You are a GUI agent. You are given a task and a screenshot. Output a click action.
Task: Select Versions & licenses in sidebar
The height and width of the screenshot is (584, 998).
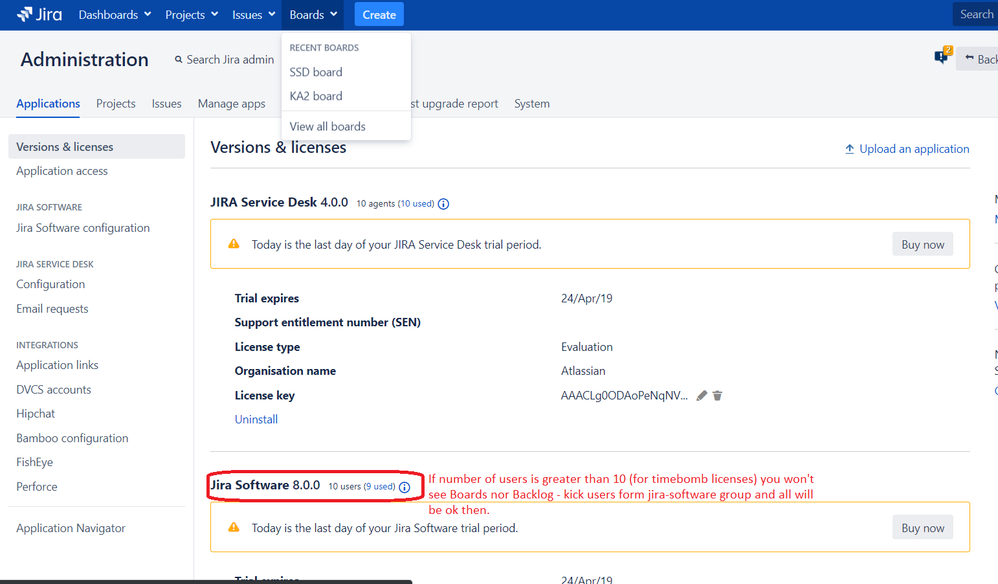click(x=97, y=147)
